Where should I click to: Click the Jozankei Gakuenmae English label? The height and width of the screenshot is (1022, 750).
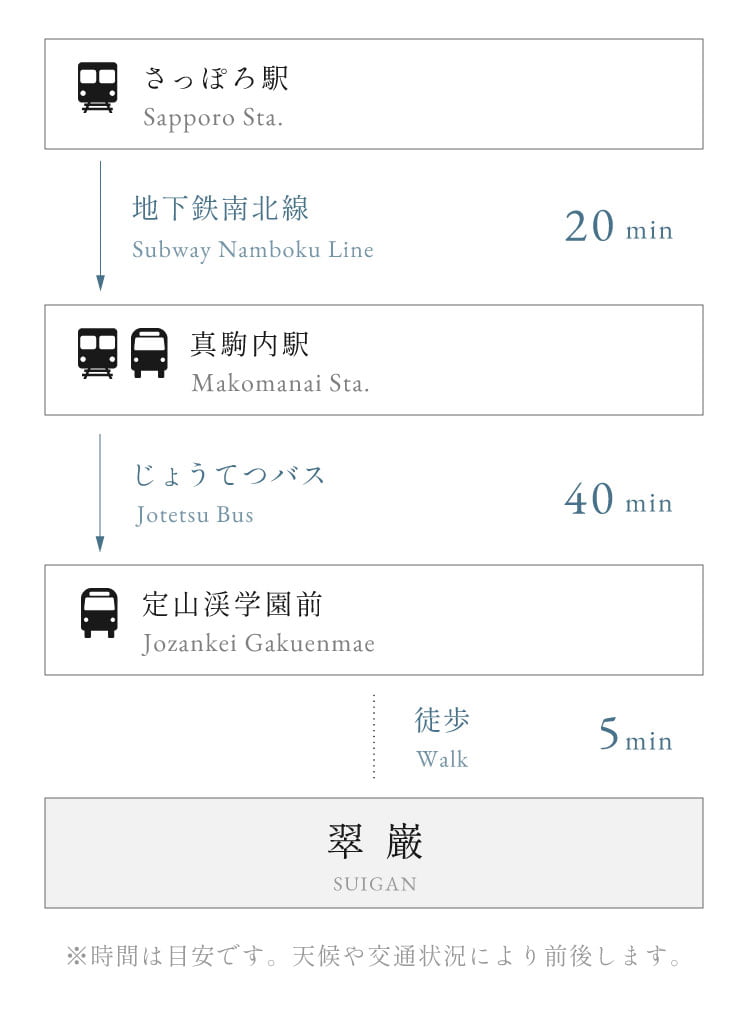pos(259,644)
